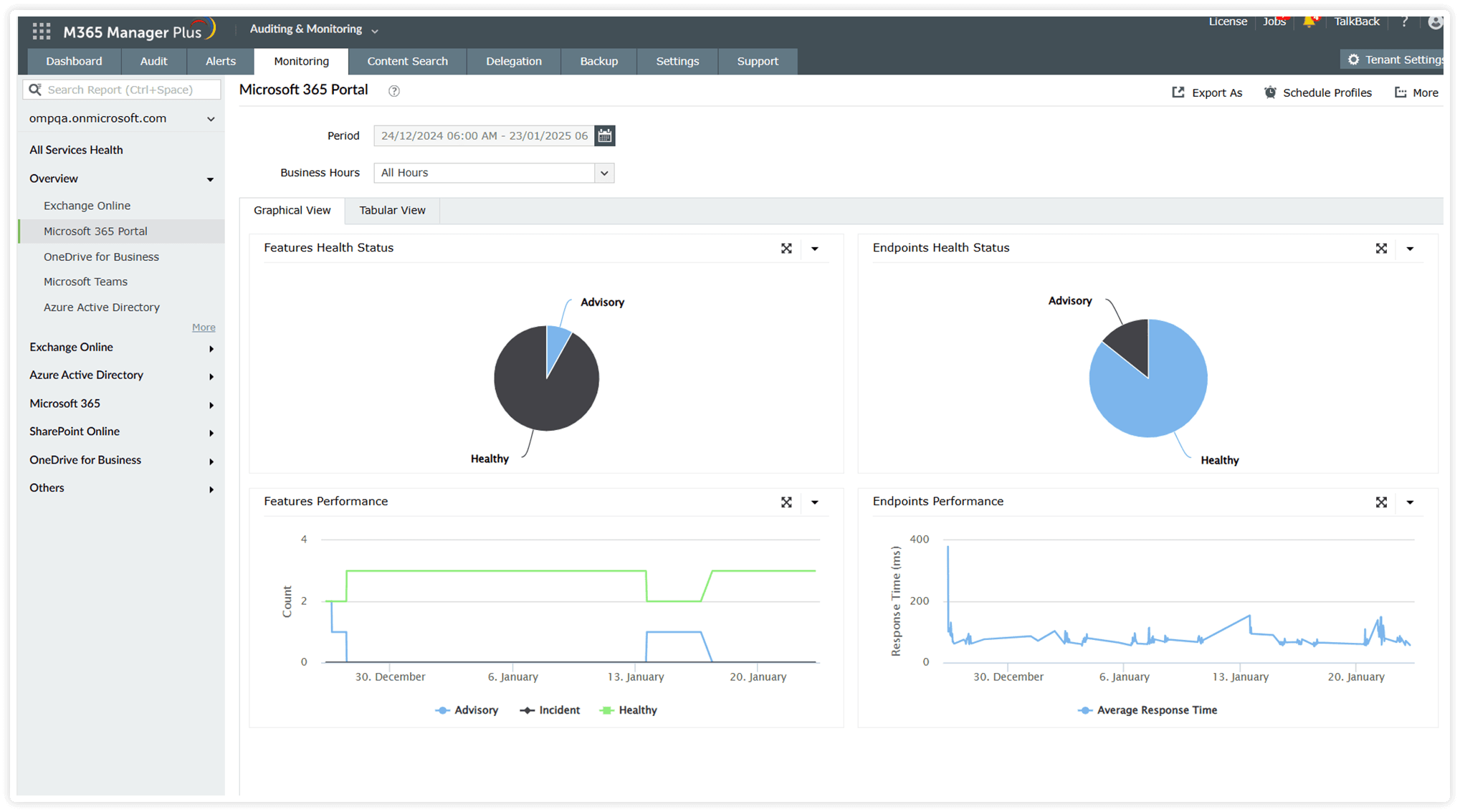1460x812 pixels.
Task: Expand Features Health Status chart to fullscreen
Action: [x=786, y=248]
